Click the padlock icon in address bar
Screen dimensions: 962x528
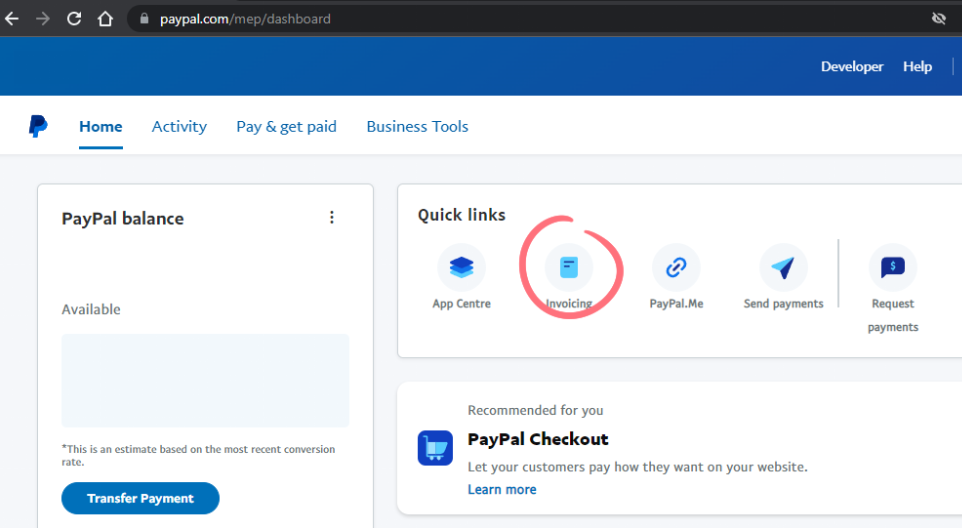(144, 19)
